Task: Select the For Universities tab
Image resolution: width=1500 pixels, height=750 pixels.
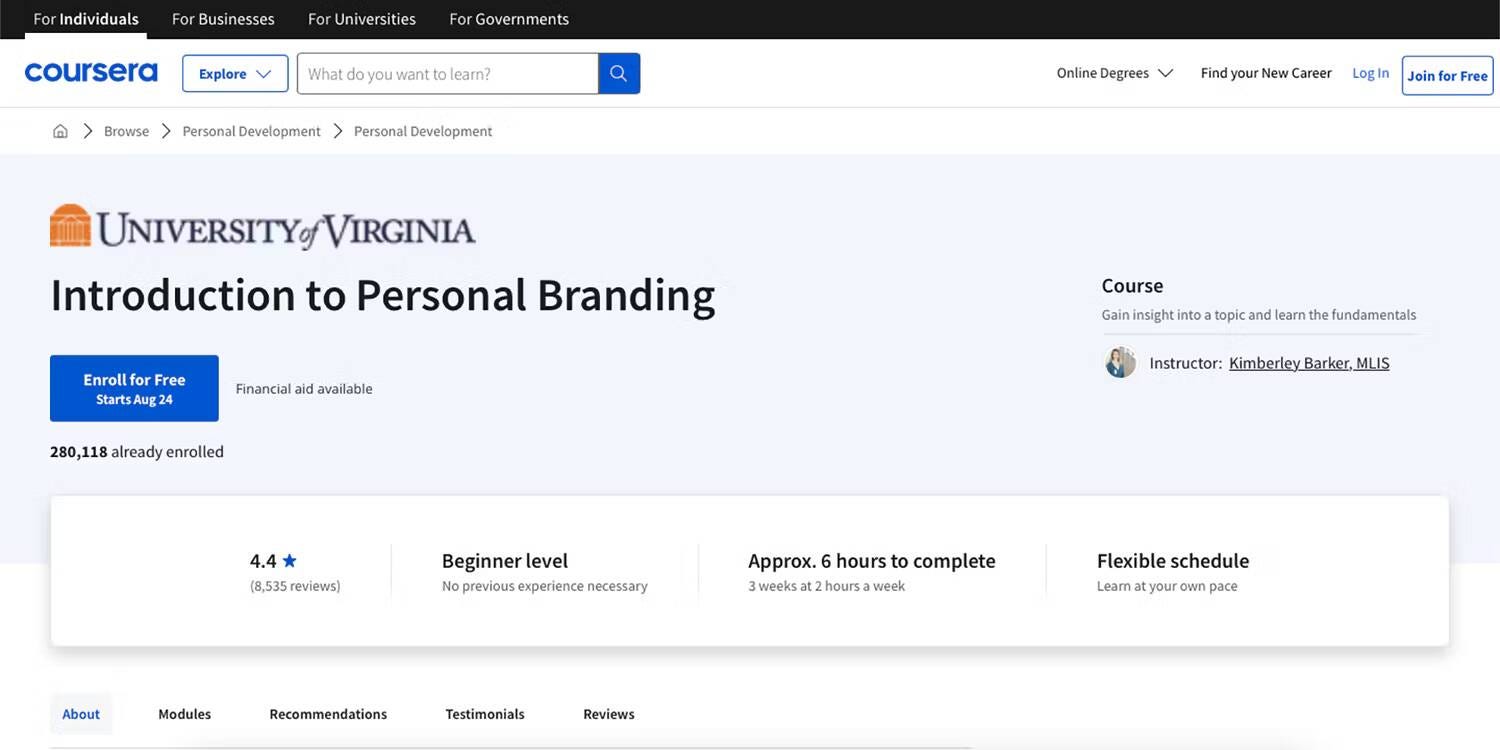Action: (x=361, y=19)
